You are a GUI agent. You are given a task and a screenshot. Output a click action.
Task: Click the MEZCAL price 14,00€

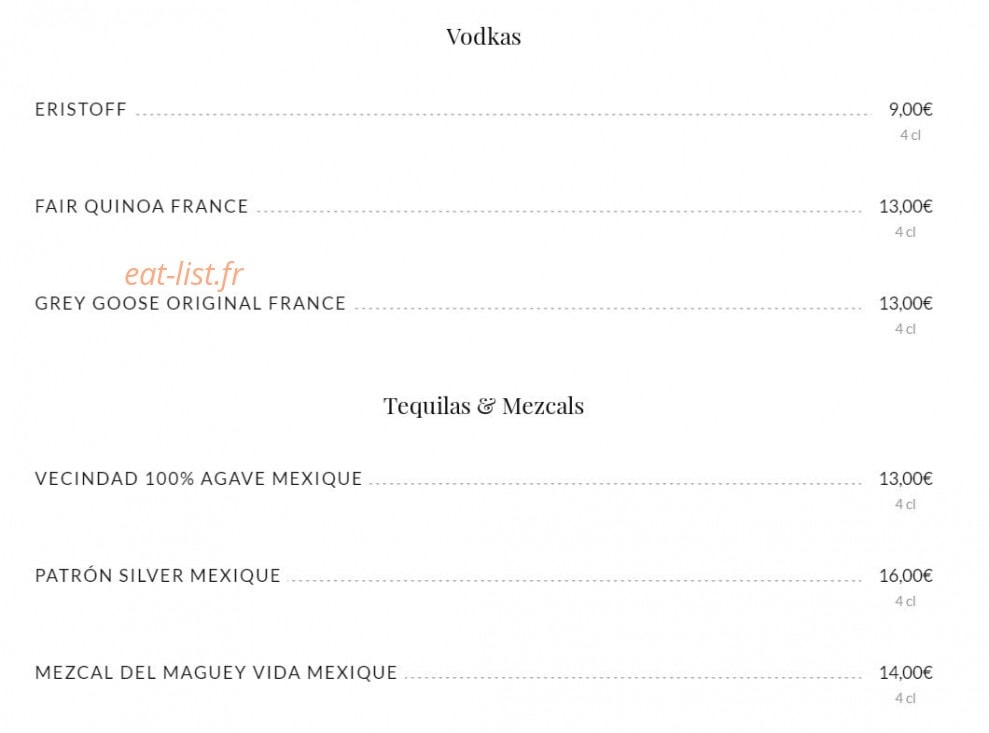(x=906, y=673)
